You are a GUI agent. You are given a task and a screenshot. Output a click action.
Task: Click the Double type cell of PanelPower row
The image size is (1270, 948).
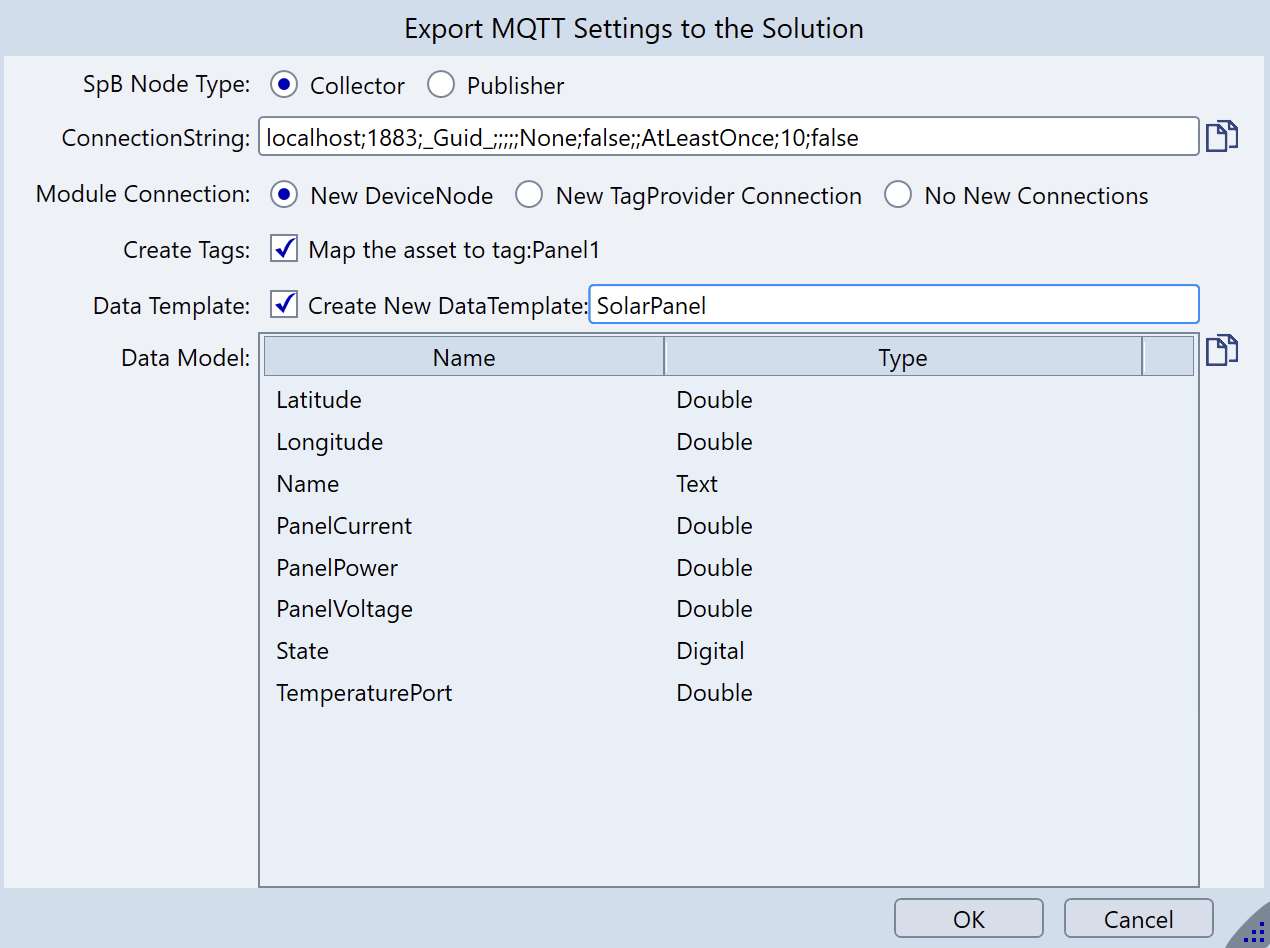pyautogui.click(x=714, y=568)
